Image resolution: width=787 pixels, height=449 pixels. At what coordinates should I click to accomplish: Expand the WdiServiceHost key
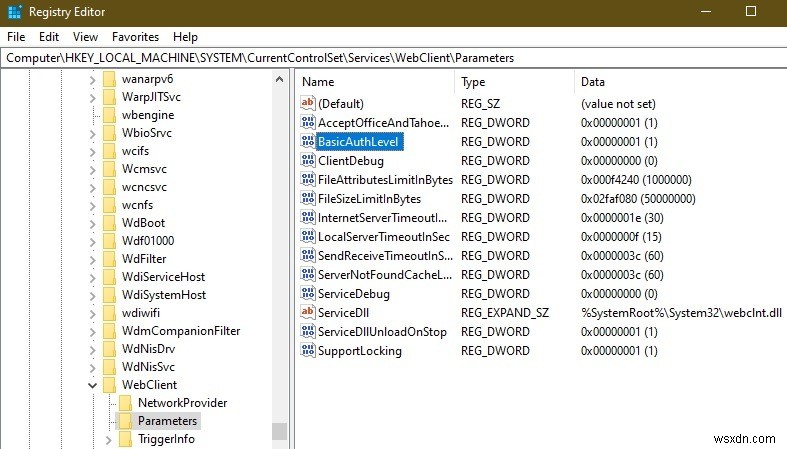pos(92,277)
